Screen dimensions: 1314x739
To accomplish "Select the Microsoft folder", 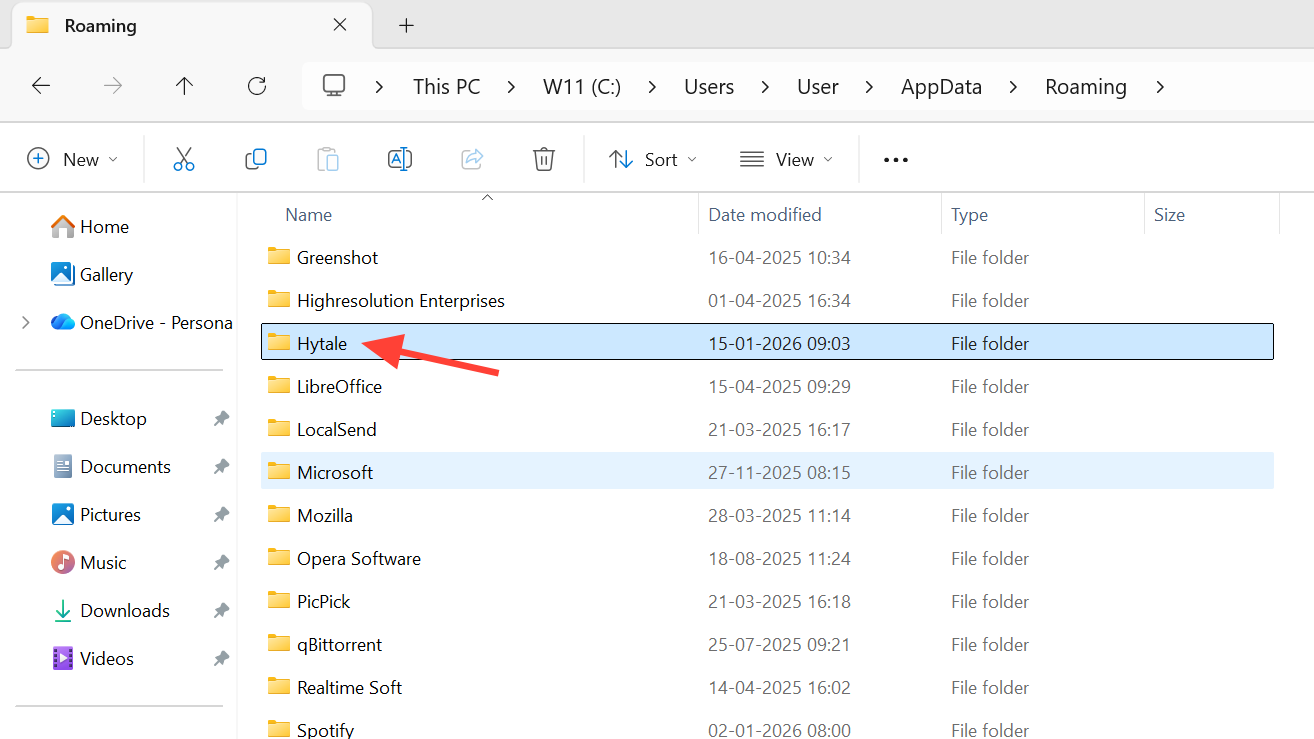I will 767,473.
